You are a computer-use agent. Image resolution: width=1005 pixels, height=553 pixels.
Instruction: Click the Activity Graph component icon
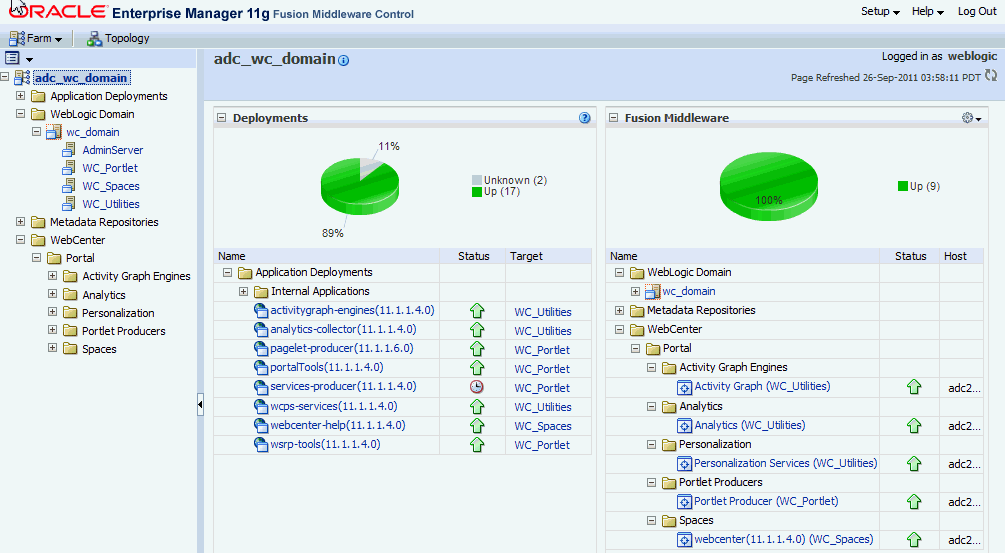(x=685, y=387)
